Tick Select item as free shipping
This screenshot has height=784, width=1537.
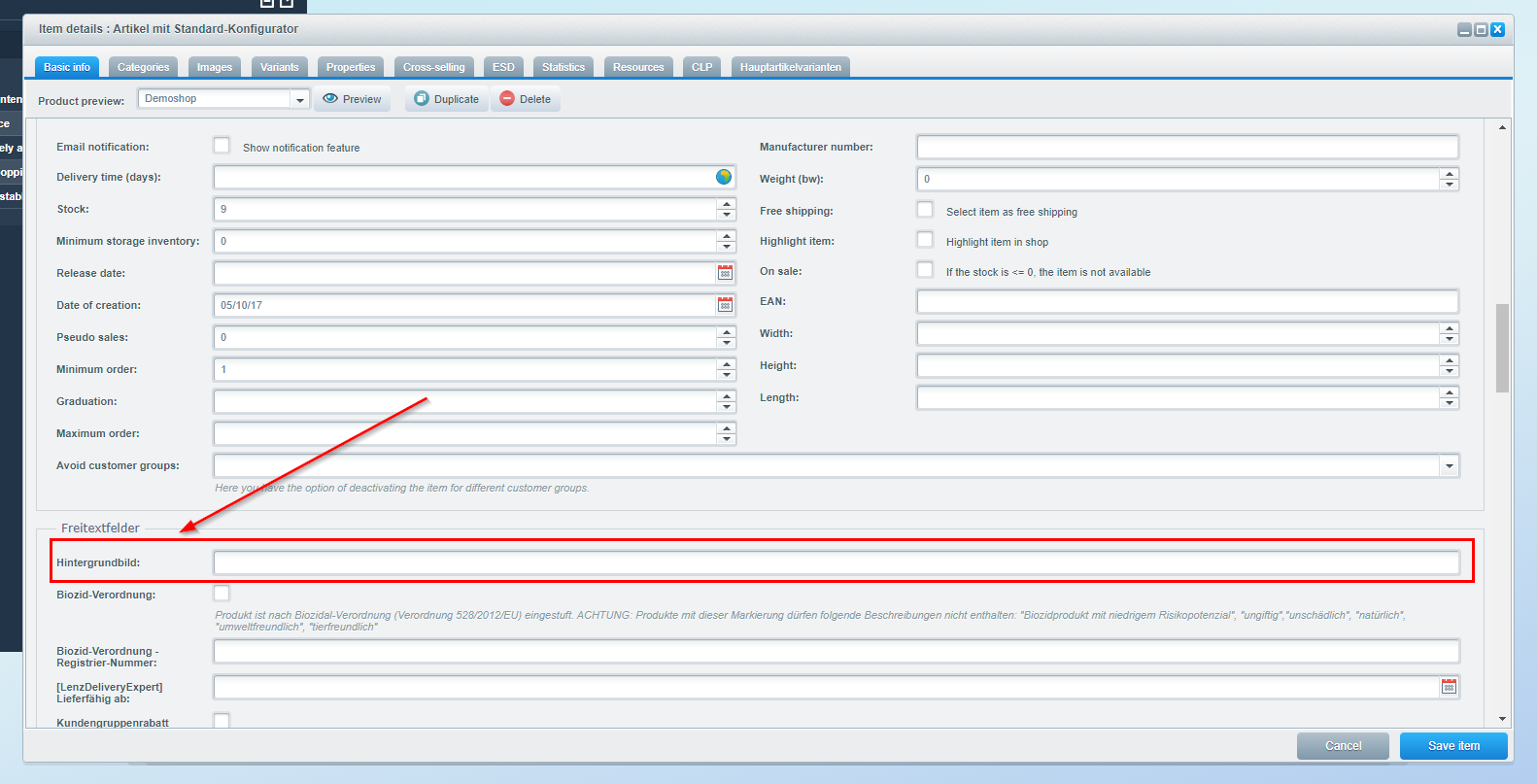click(925, 210)
